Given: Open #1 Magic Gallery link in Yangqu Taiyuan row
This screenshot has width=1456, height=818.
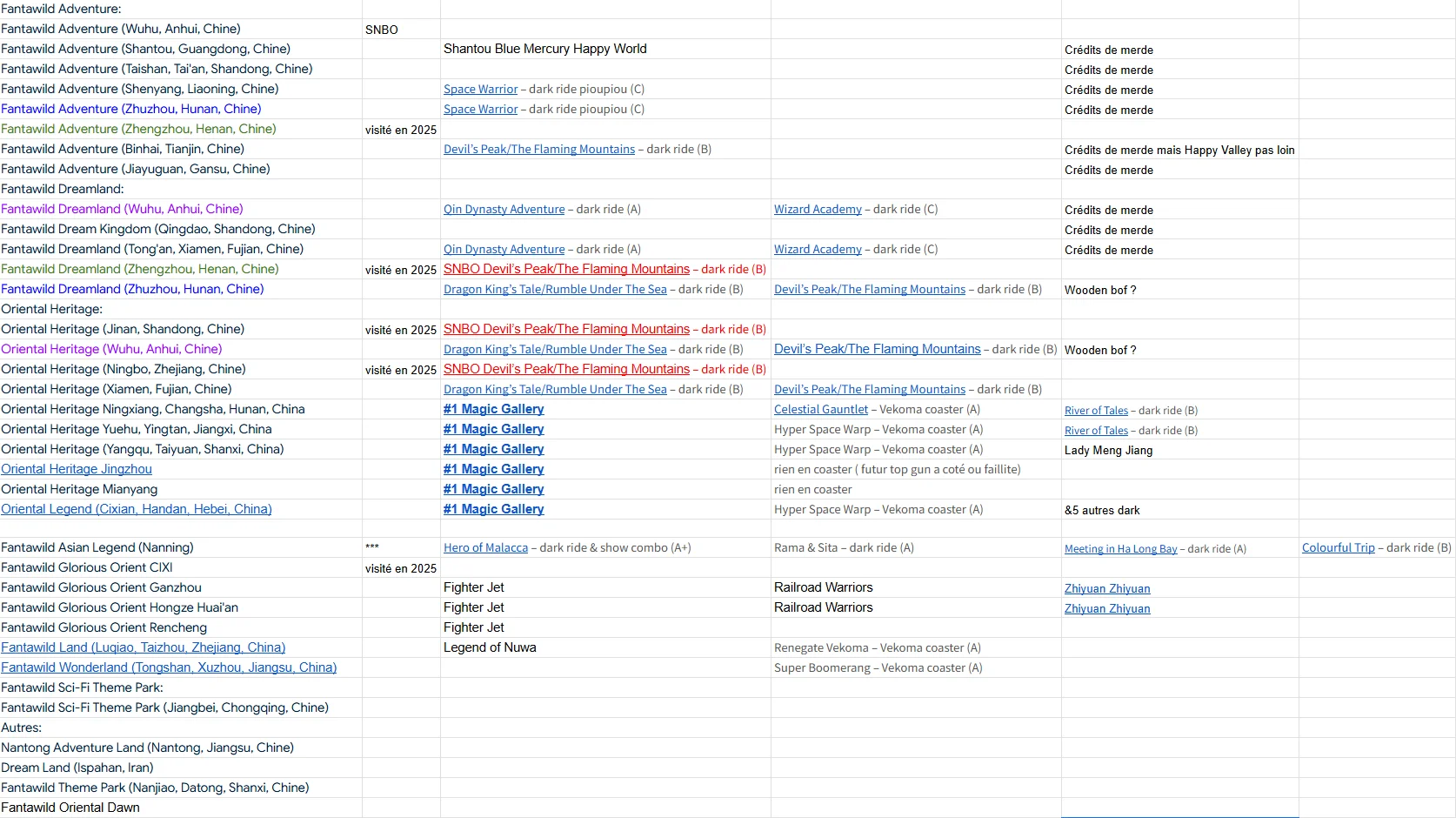Looking at the screenshot, I should (493, 449).
